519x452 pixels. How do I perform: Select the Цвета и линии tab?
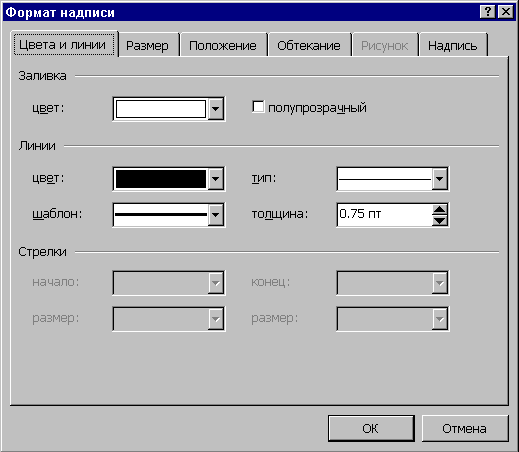click(63, 45)
